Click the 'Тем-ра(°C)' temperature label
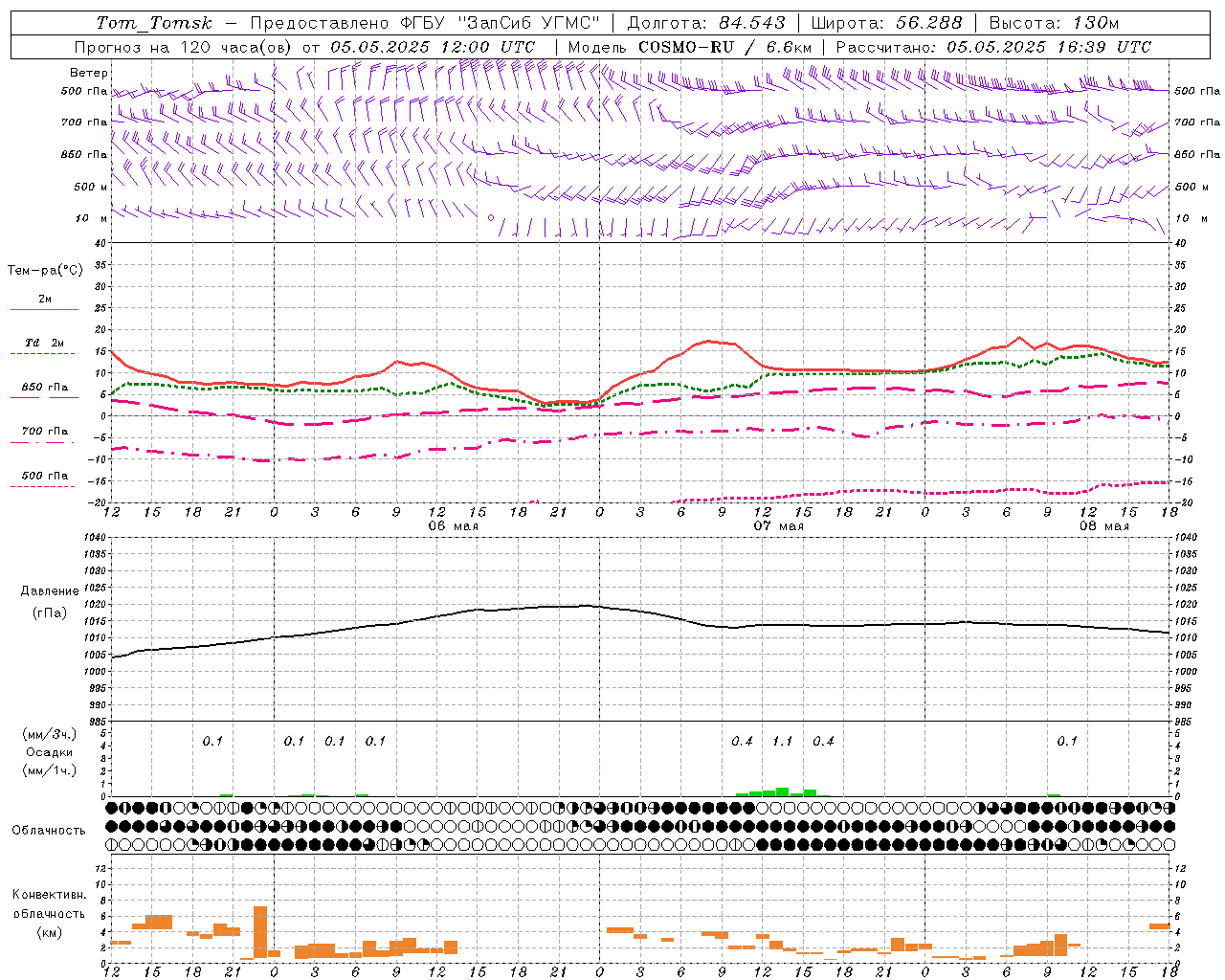Viewport: 1225px width, 980px height. tap(45, 271)
